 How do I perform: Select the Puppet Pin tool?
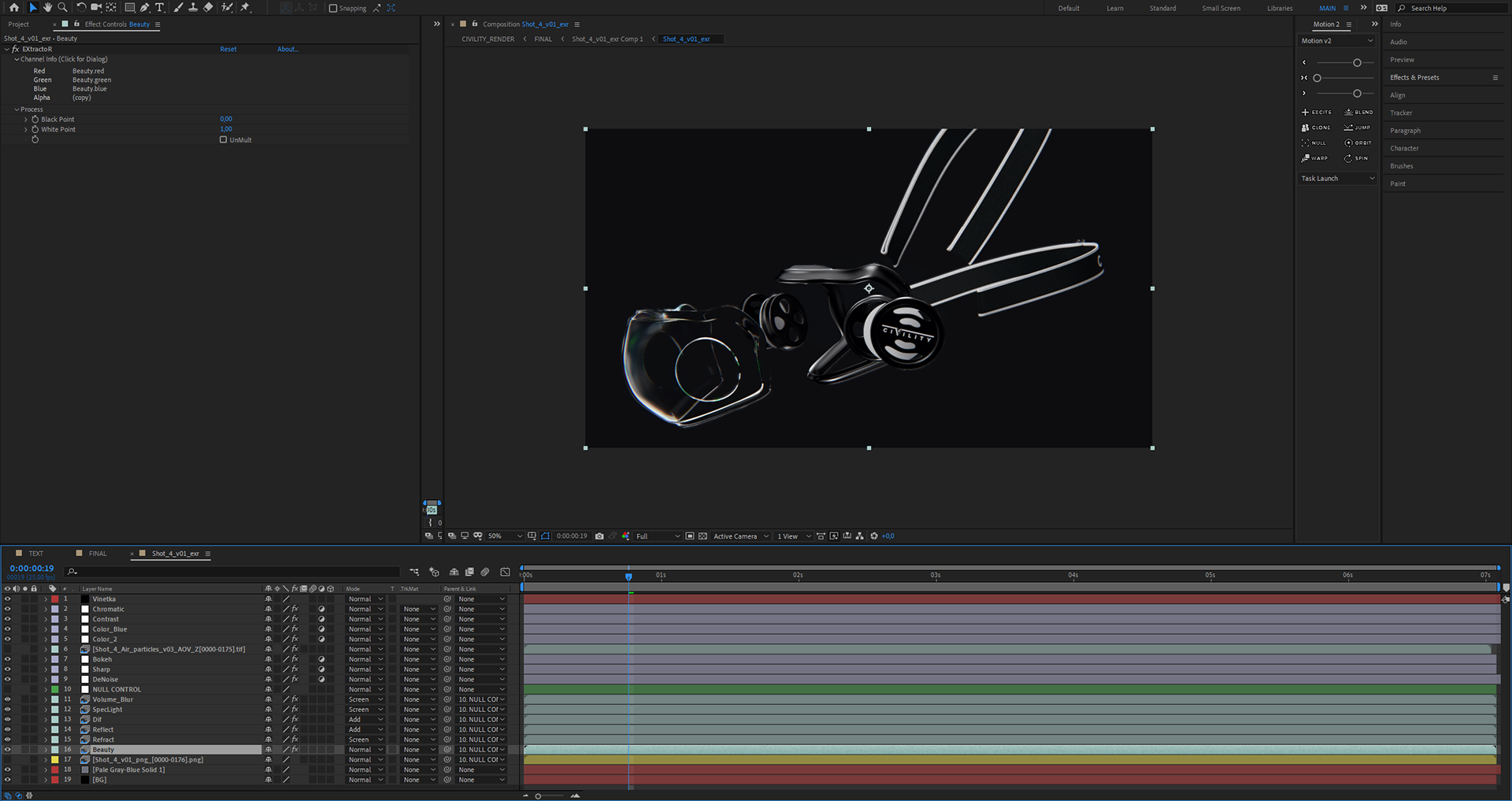(x=245, y=7)
